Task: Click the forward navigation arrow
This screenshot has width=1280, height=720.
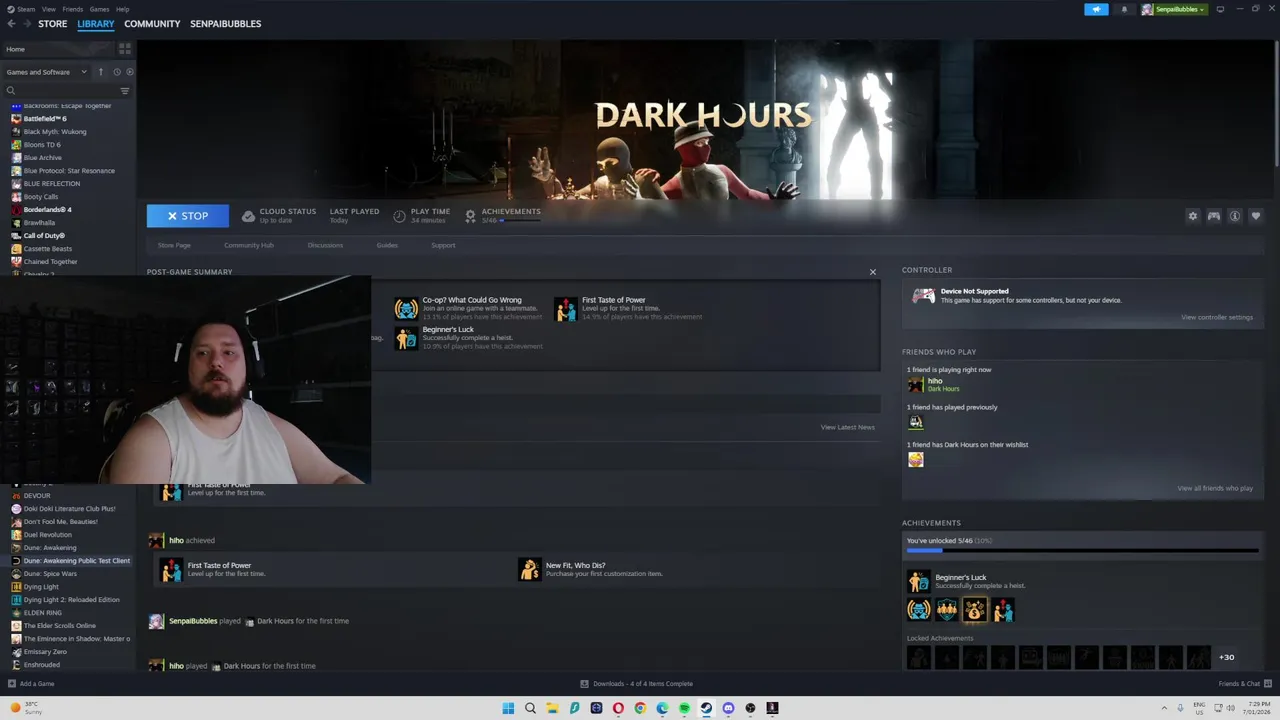Action: click(x=27, y=24)
